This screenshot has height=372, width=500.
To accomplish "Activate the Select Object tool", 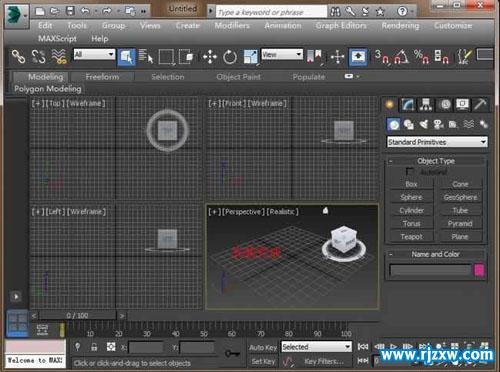I will pyautogui.click(x=126, y=57).
